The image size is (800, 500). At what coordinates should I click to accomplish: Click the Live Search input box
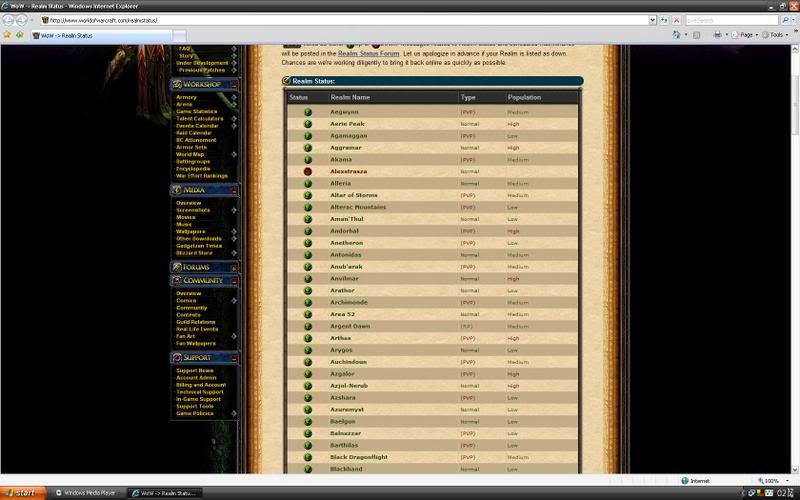(731, 20)
